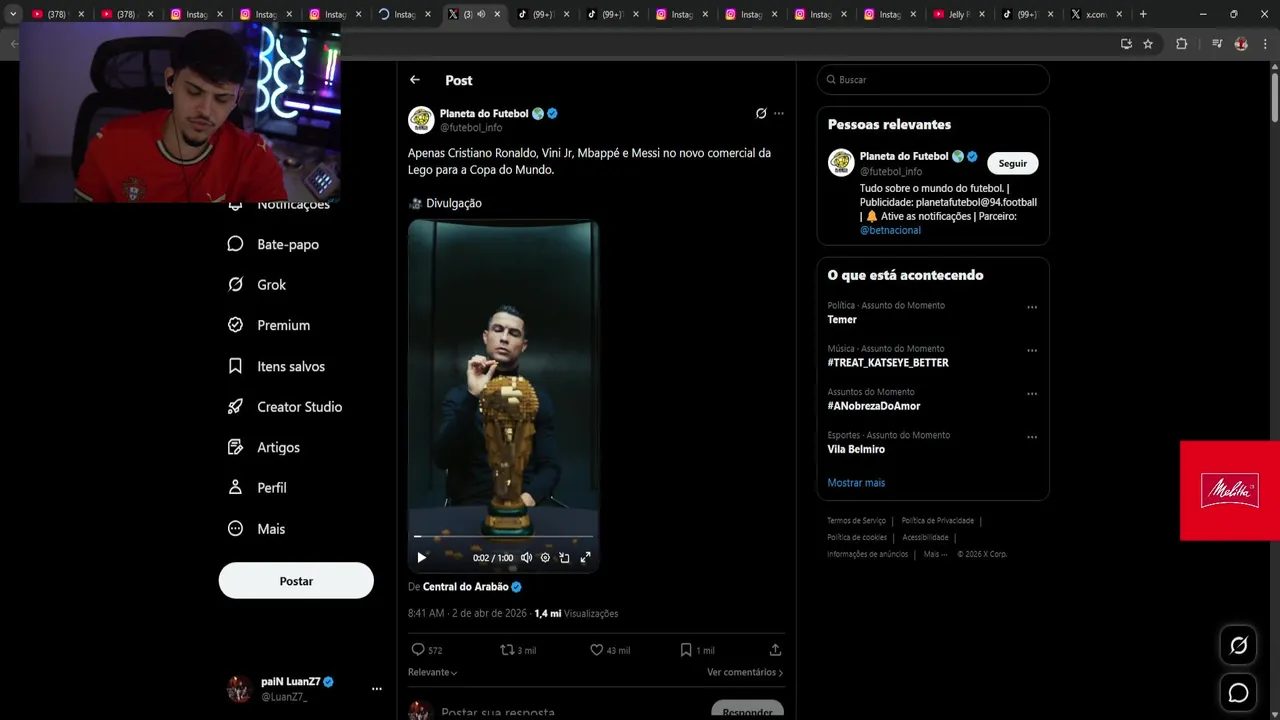This screenshot has width=1280, height=720.
Task: Open video settings gear
Action: point(545,558)
